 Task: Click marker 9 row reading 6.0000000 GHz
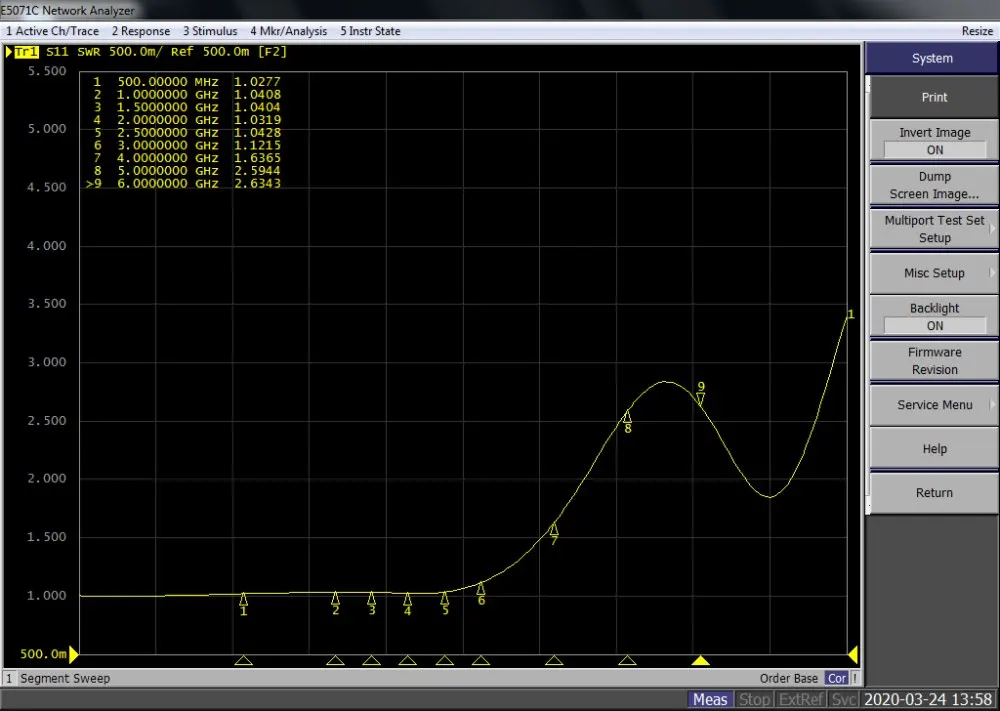184,183
